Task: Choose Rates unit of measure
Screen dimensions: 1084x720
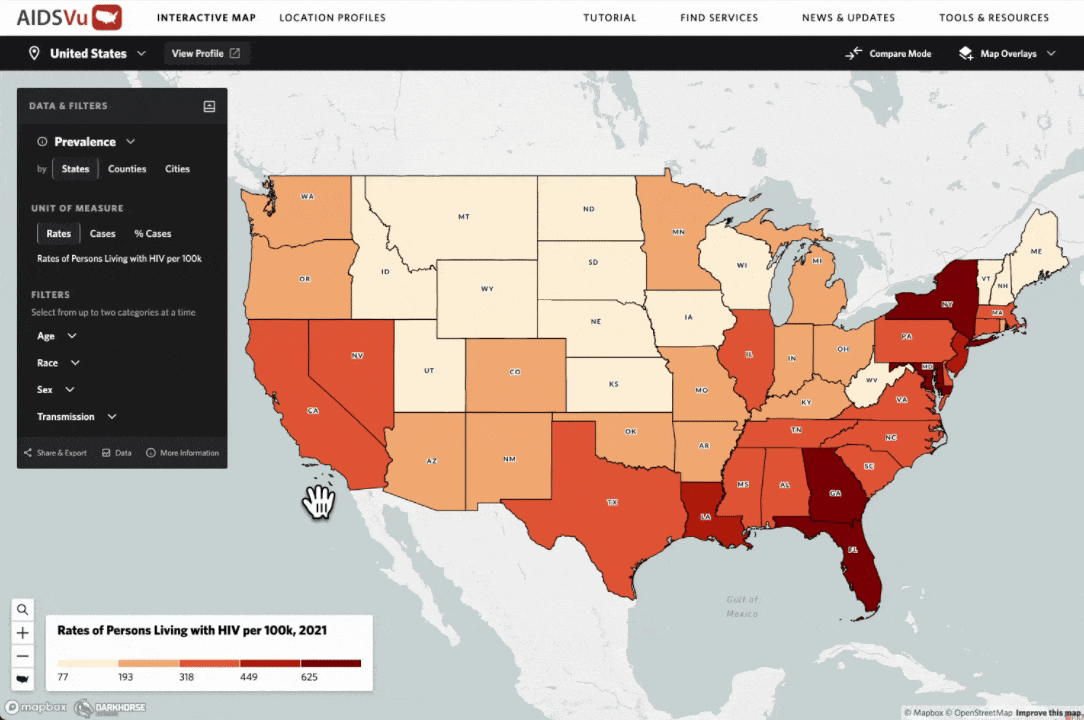Action: click(59, 234)
